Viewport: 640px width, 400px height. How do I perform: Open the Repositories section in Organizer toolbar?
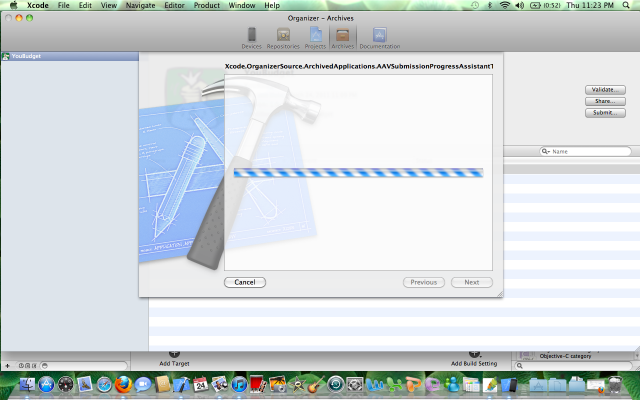[283, 38]
